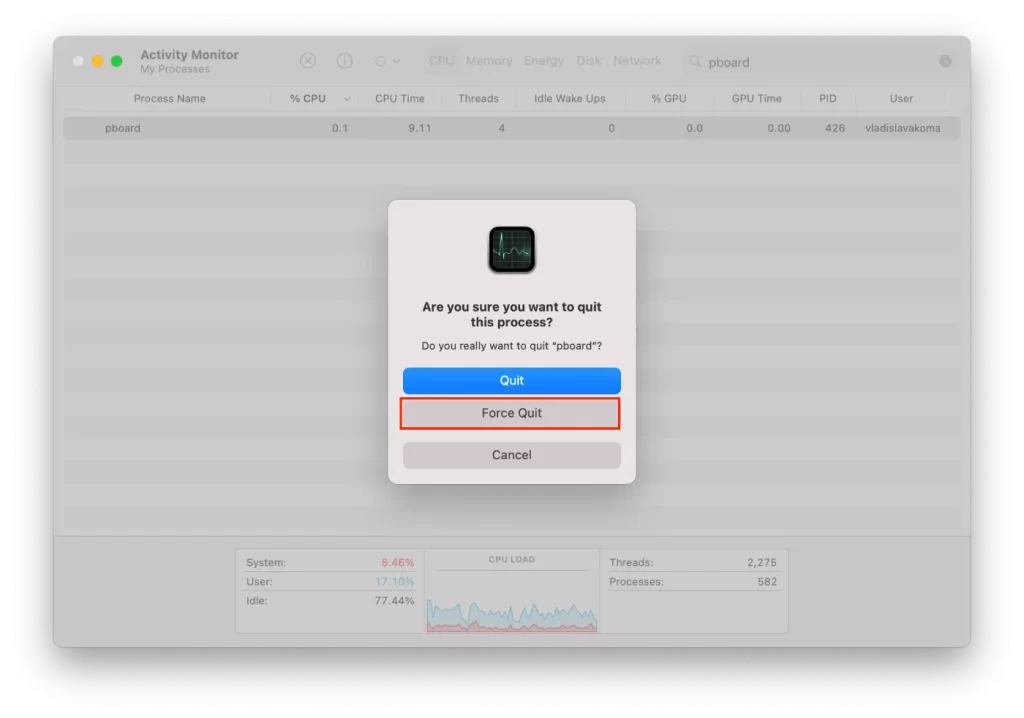
Task: Sort by Threads column header
Action: 478,99
